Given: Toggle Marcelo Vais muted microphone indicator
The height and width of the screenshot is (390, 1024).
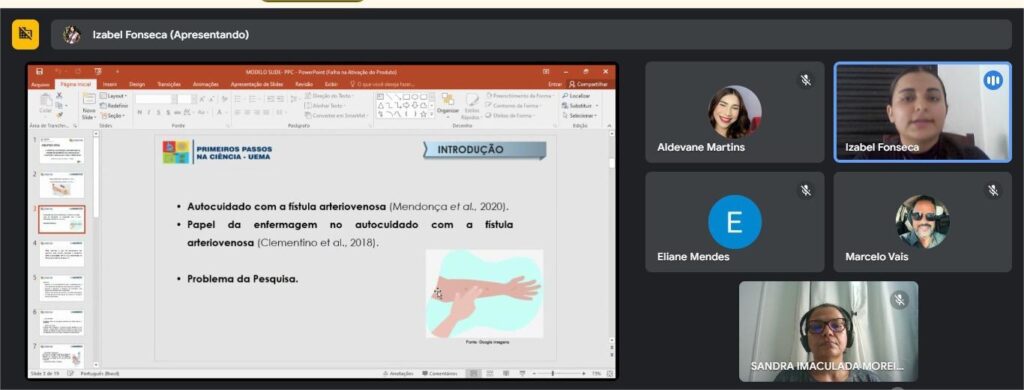Looking at the screenshot, I should coord(993,190).
